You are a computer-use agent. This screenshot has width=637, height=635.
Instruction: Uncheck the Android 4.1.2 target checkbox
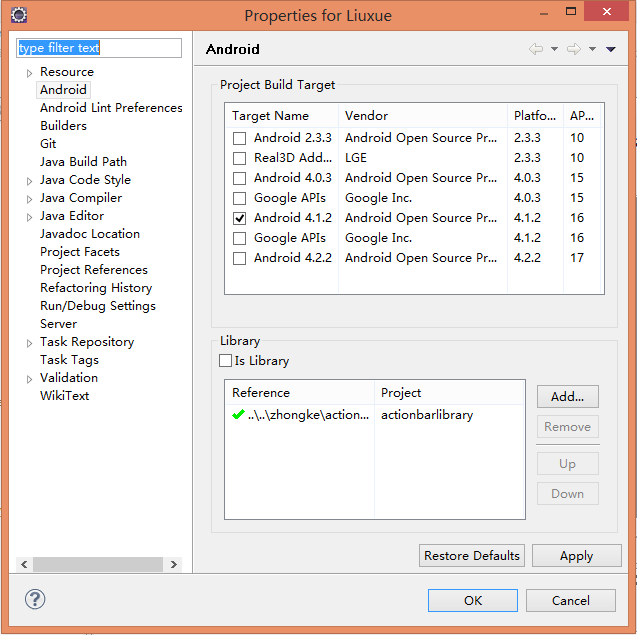[239, 218]
